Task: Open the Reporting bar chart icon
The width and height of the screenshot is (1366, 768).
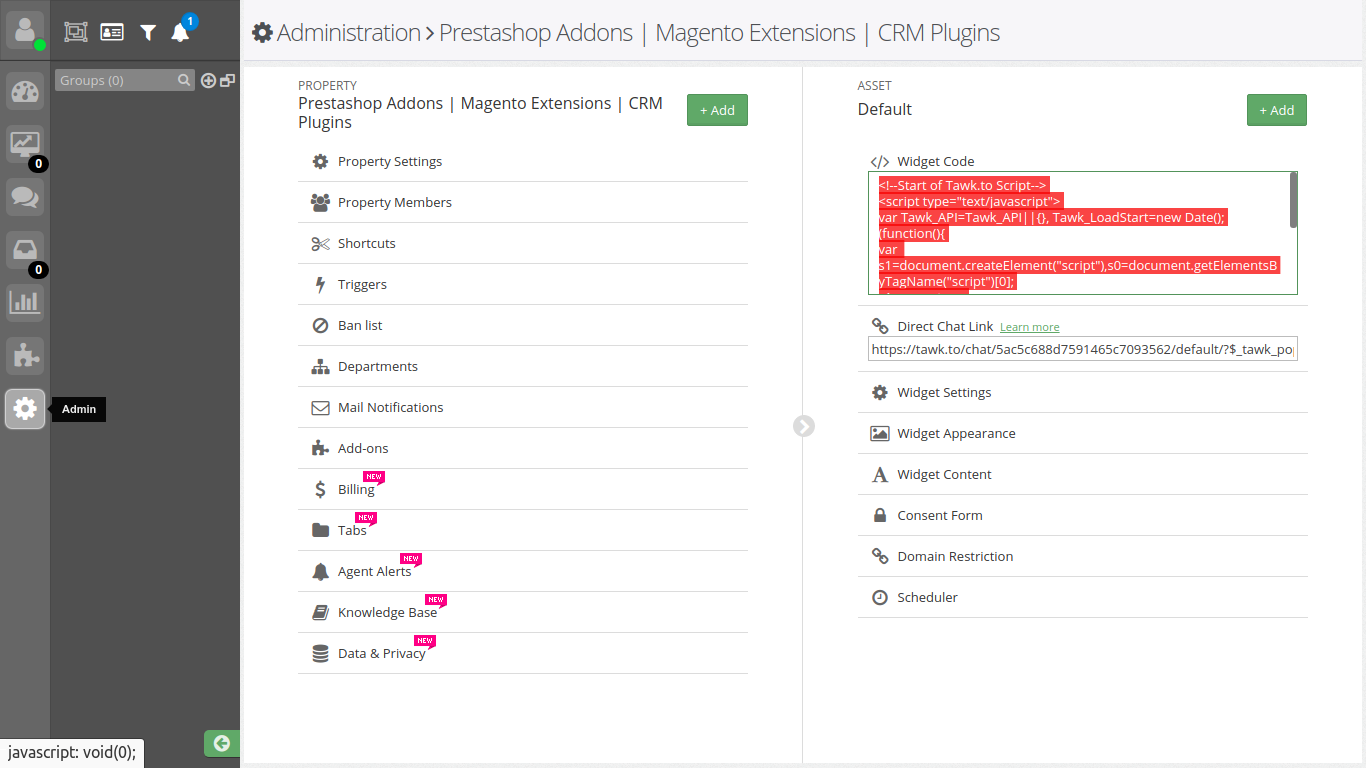Action: 25,302
